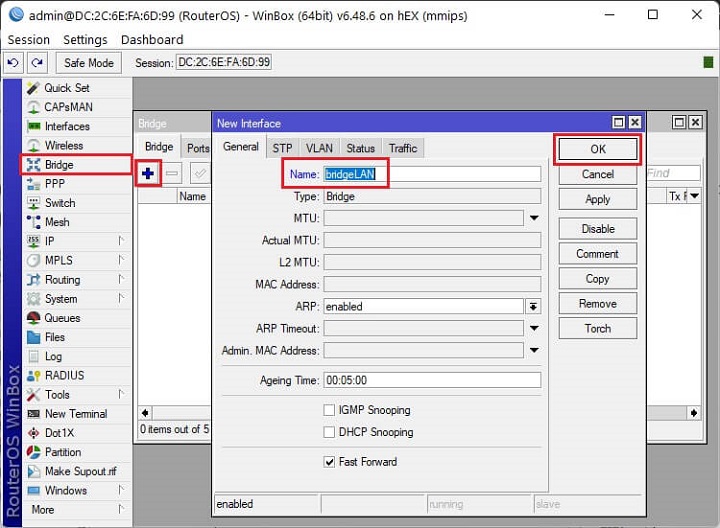Screen dimensions: 720x528
Task: Click the Ageing Time field
Action: point(432,380)
